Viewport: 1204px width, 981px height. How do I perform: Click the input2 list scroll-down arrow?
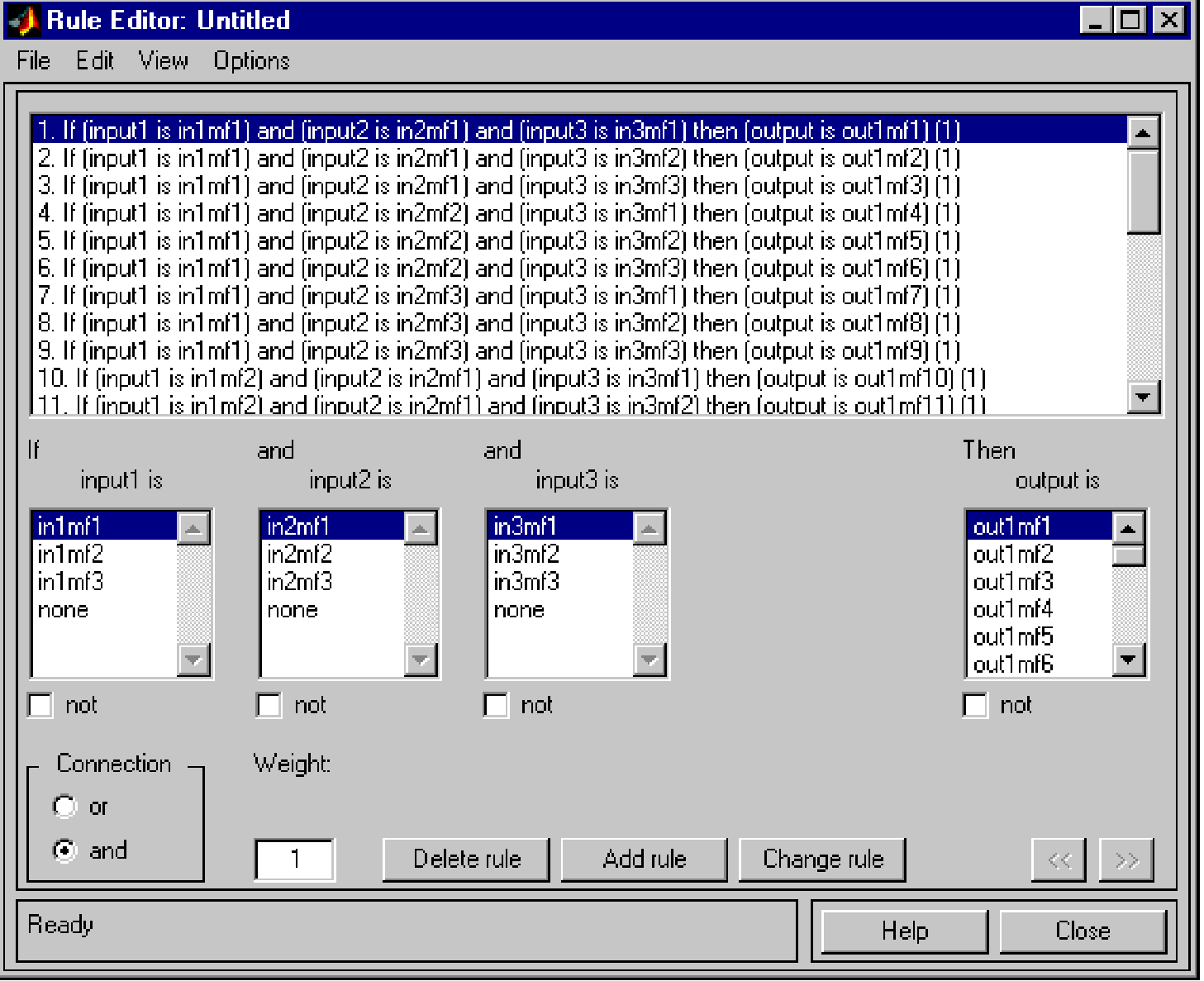[x=421, y=660]
